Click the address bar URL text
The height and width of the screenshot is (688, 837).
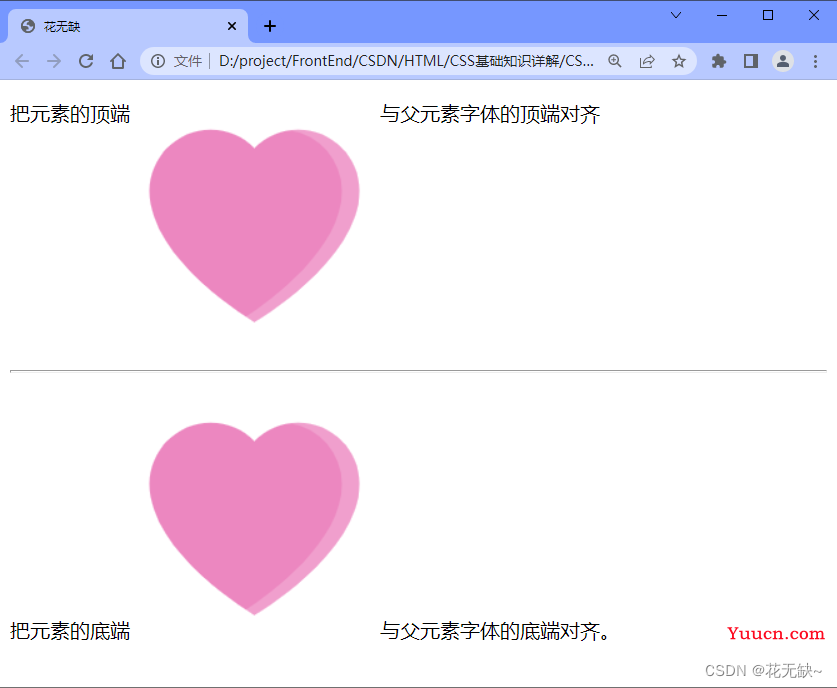tap(406, 61)
